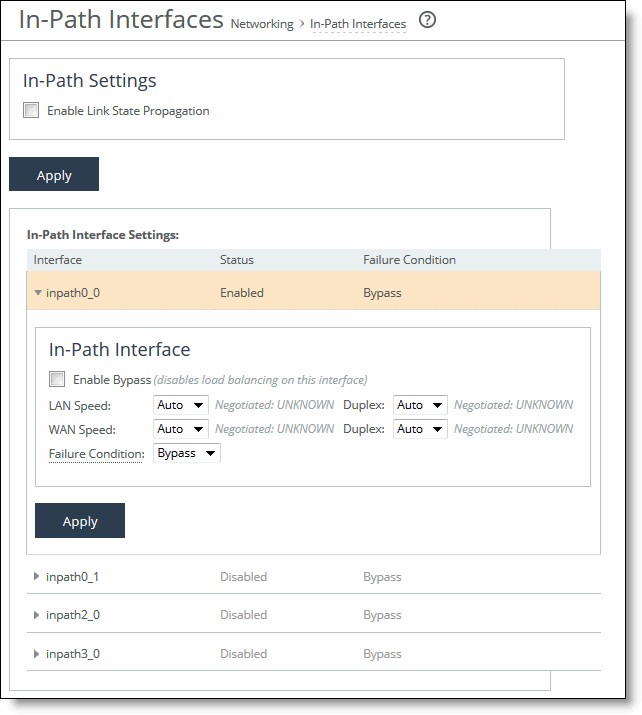Image resolution: width=642 pixels, height=715 pixels.
Task: Click Apply inside inpath0_0 interface panel
Action: pos(80,521)
